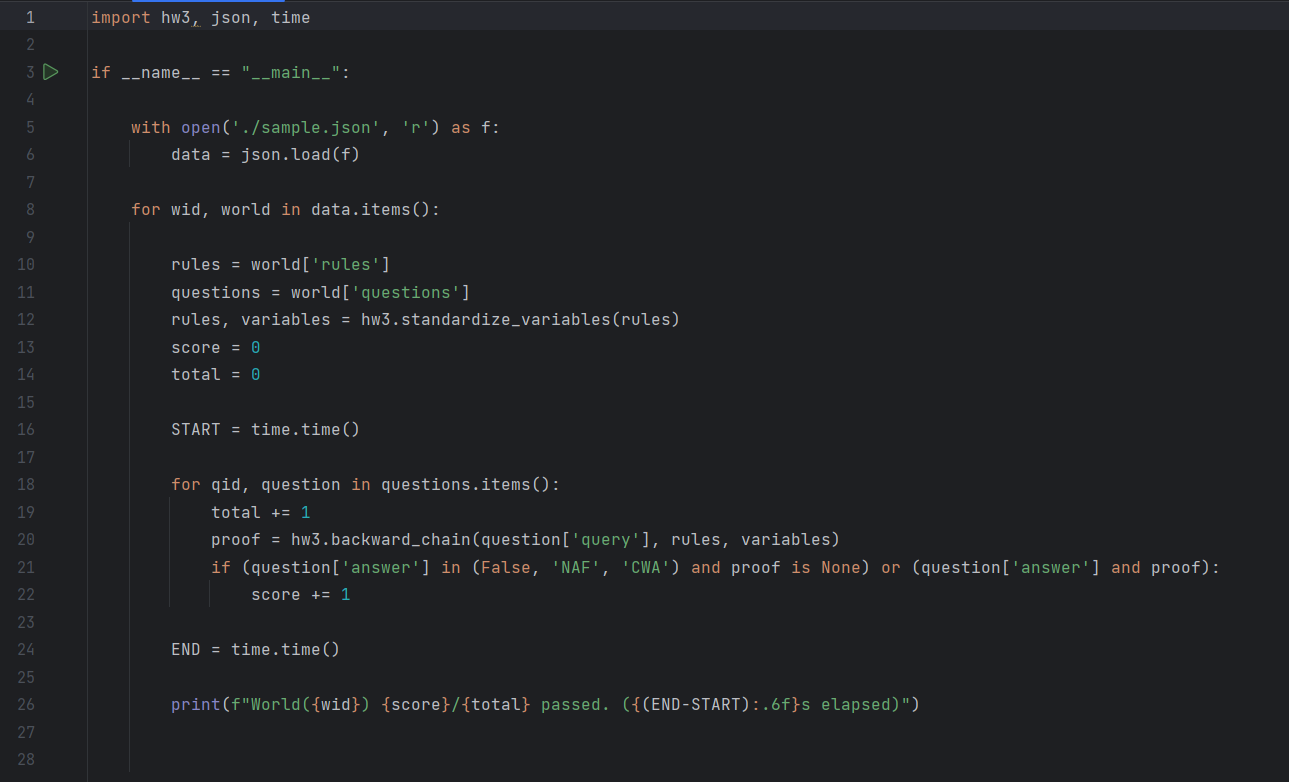Select line number 16

pyautogui.click(x=26, y=429)
